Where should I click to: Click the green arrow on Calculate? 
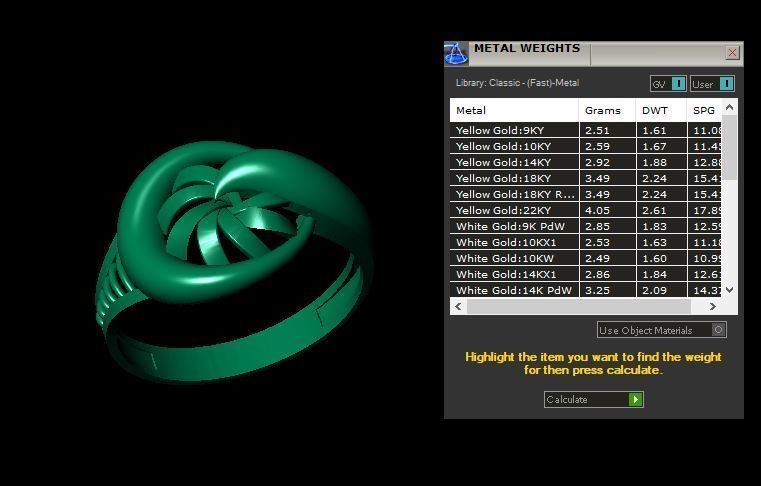coord(635,400)
